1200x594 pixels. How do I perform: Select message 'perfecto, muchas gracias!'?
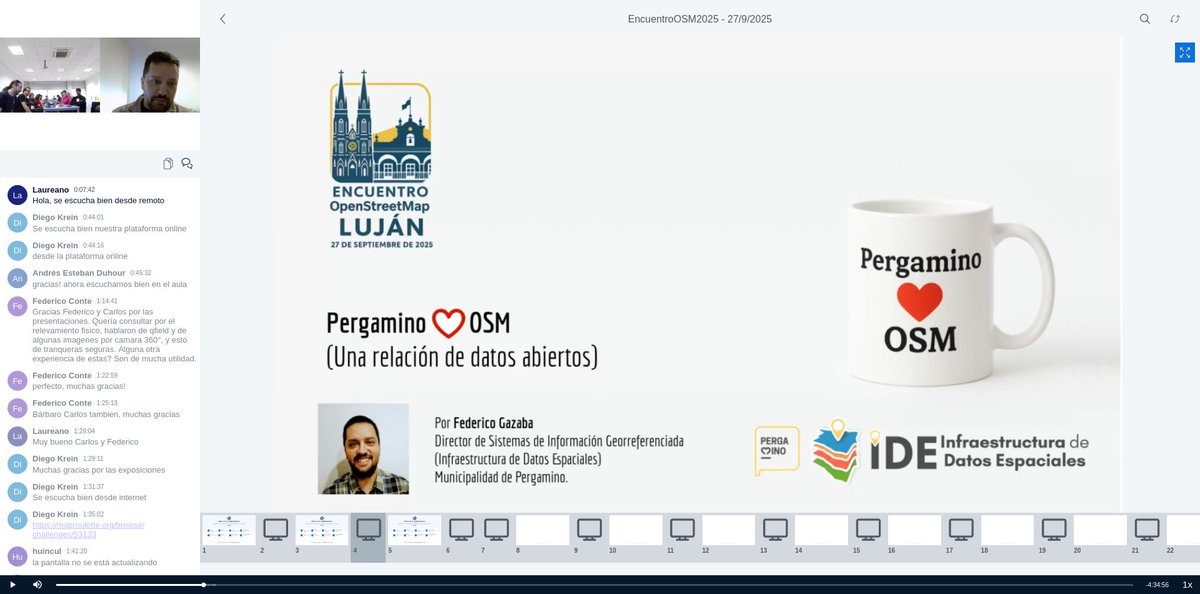click(x=79, y=386)
